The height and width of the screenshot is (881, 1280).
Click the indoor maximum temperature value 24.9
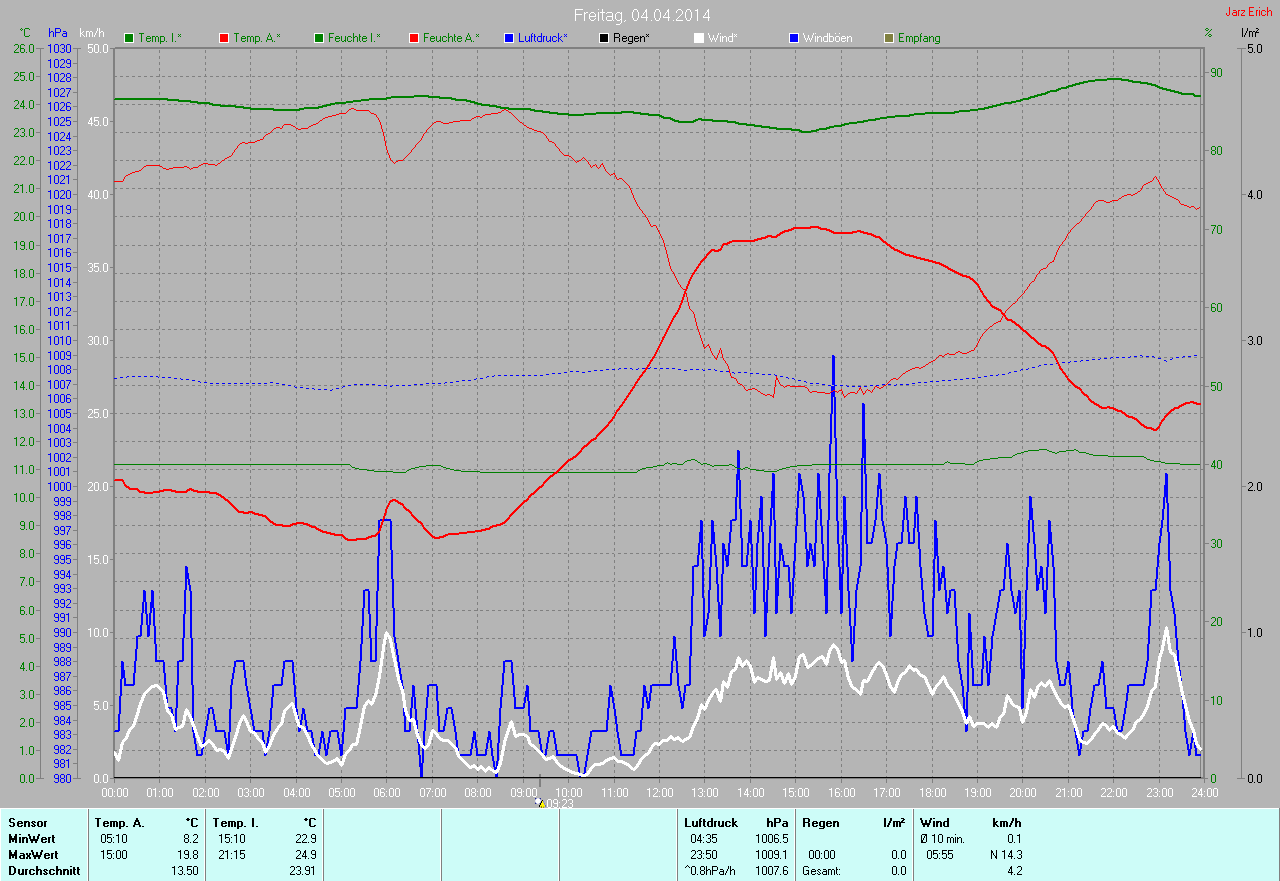[305, 855]
